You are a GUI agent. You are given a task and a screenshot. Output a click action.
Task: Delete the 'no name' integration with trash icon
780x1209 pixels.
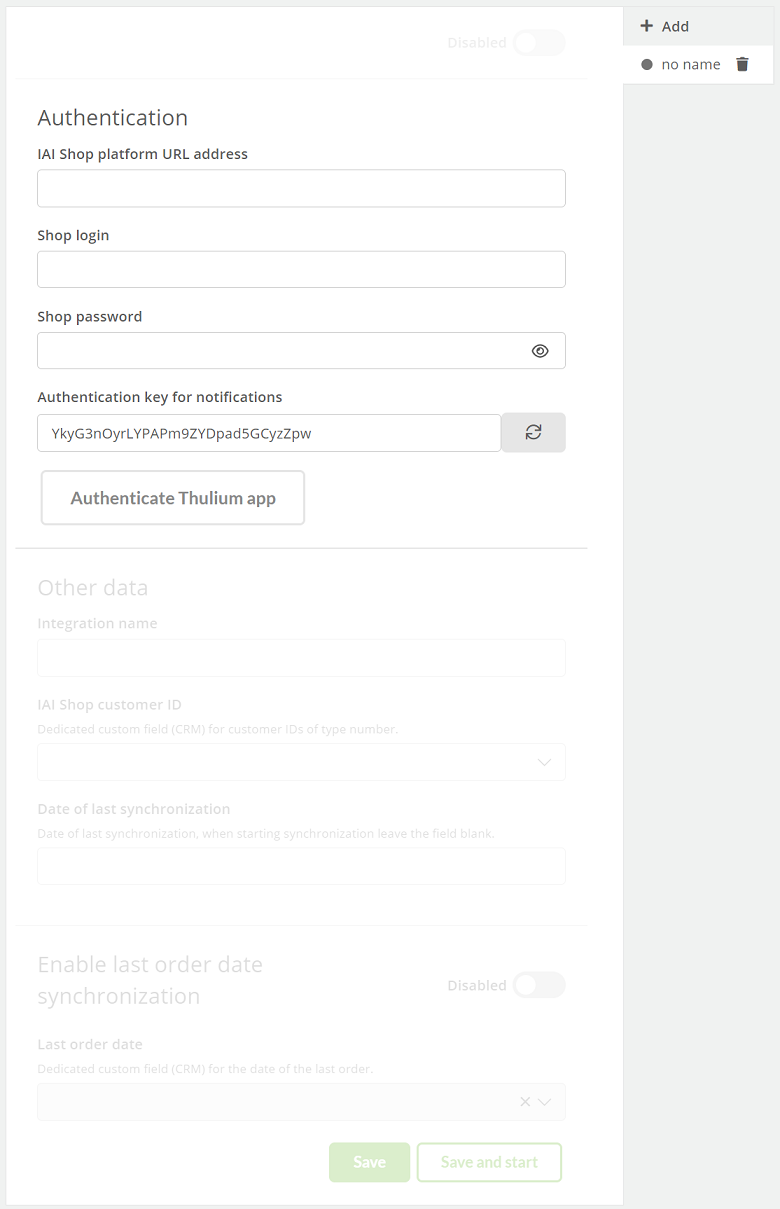click(742, 64)
